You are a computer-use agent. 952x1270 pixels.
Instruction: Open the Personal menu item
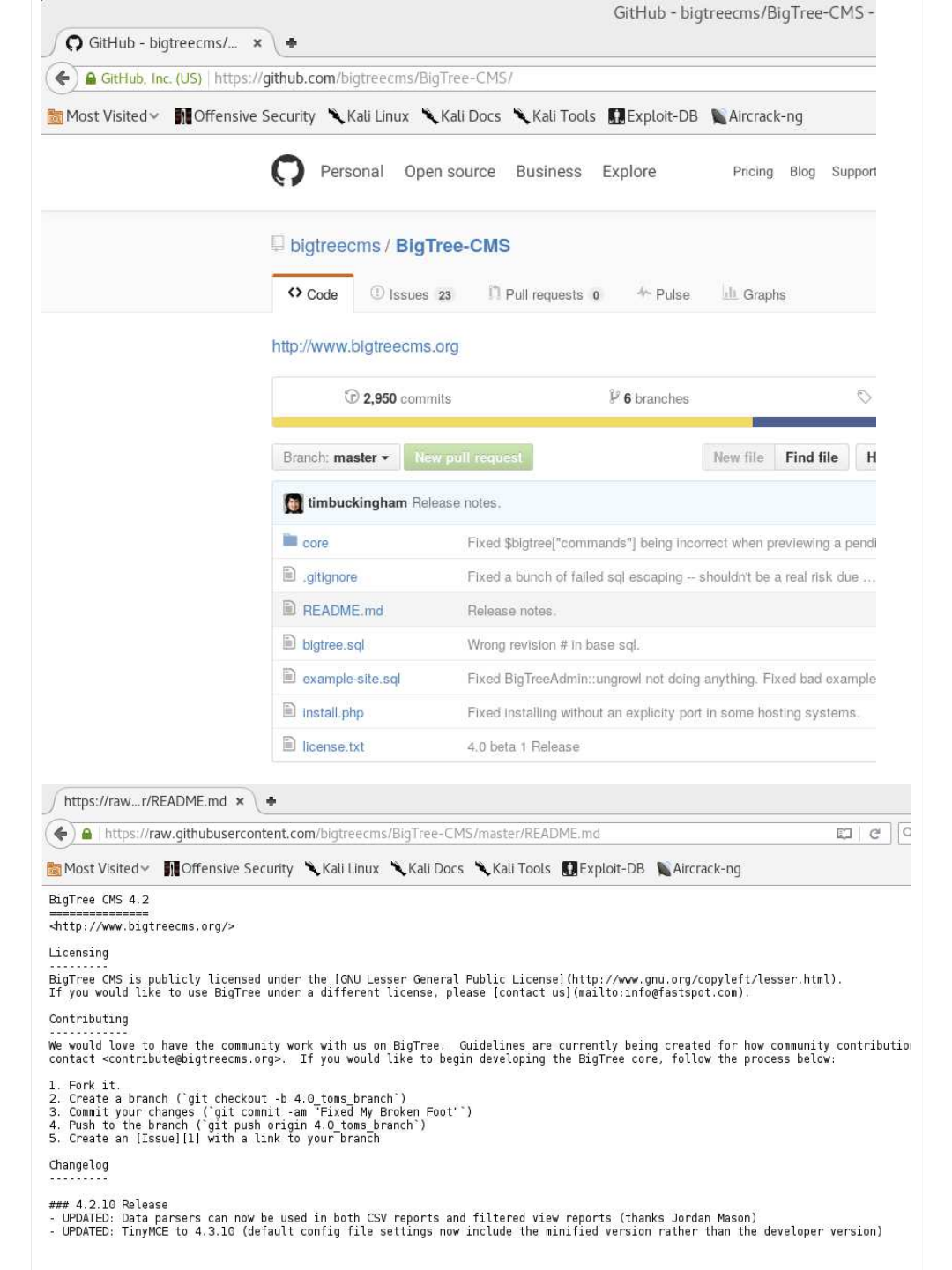[x=352, y=172]
